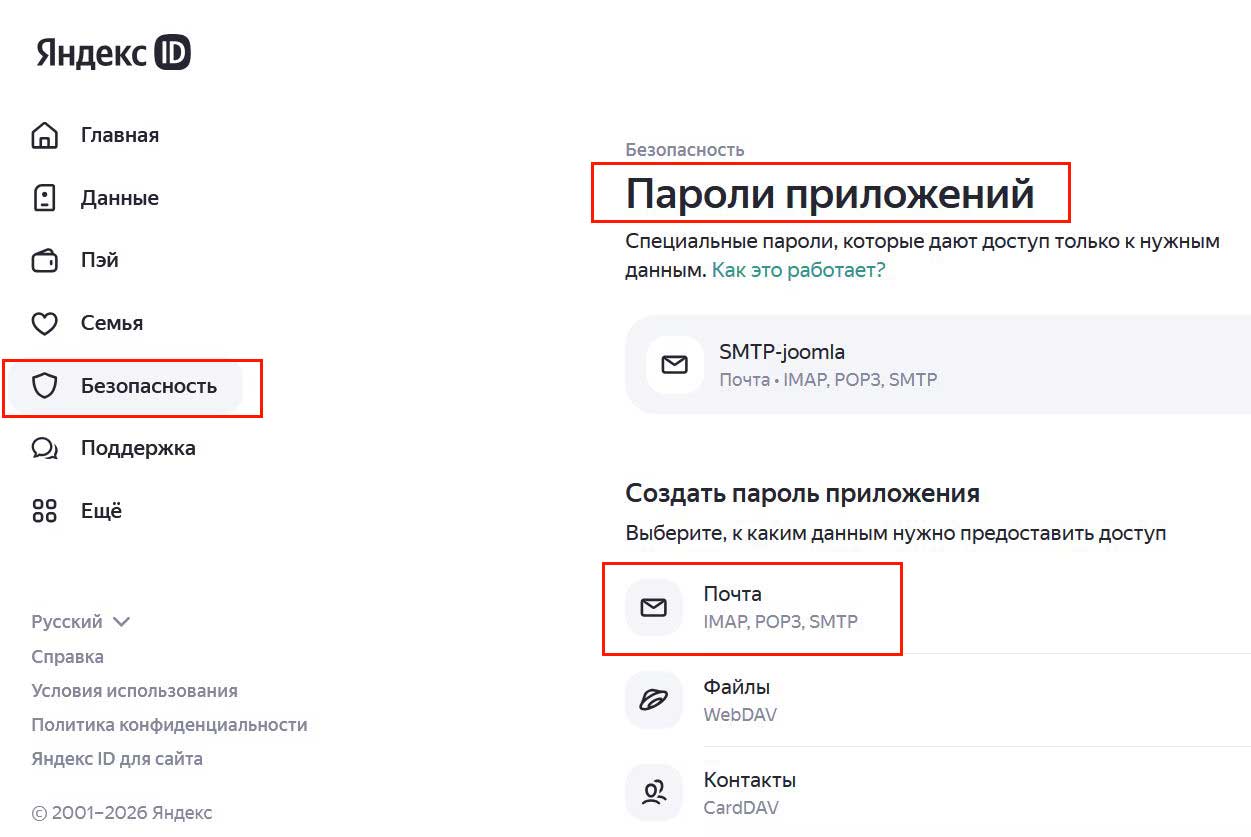Click the heart icon beside Семья
This screenshot has width=1251, height=837.
(x=45, y=324)
